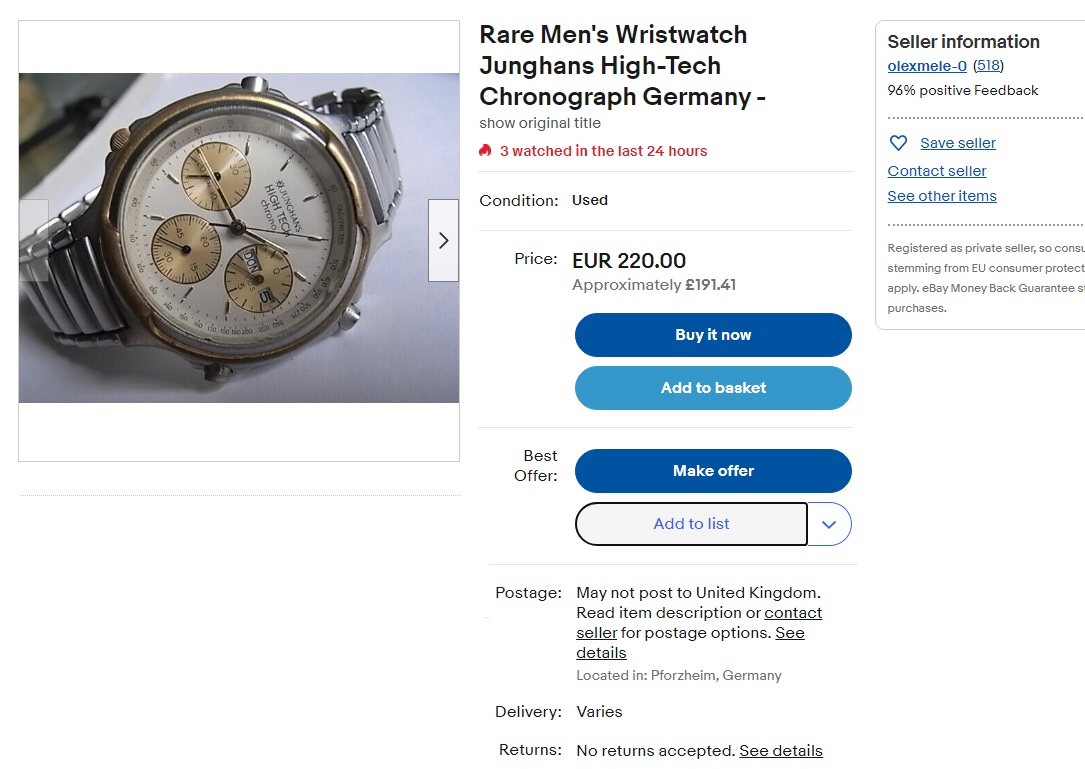View See details next to Returns
Screen dimensions: 1085x769
coord(780,750)
